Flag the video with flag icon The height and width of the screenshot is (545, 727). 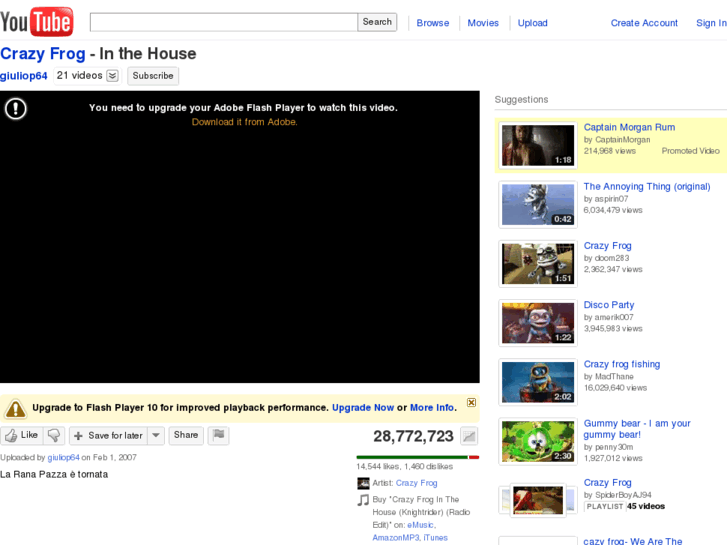tap(218, 435)
